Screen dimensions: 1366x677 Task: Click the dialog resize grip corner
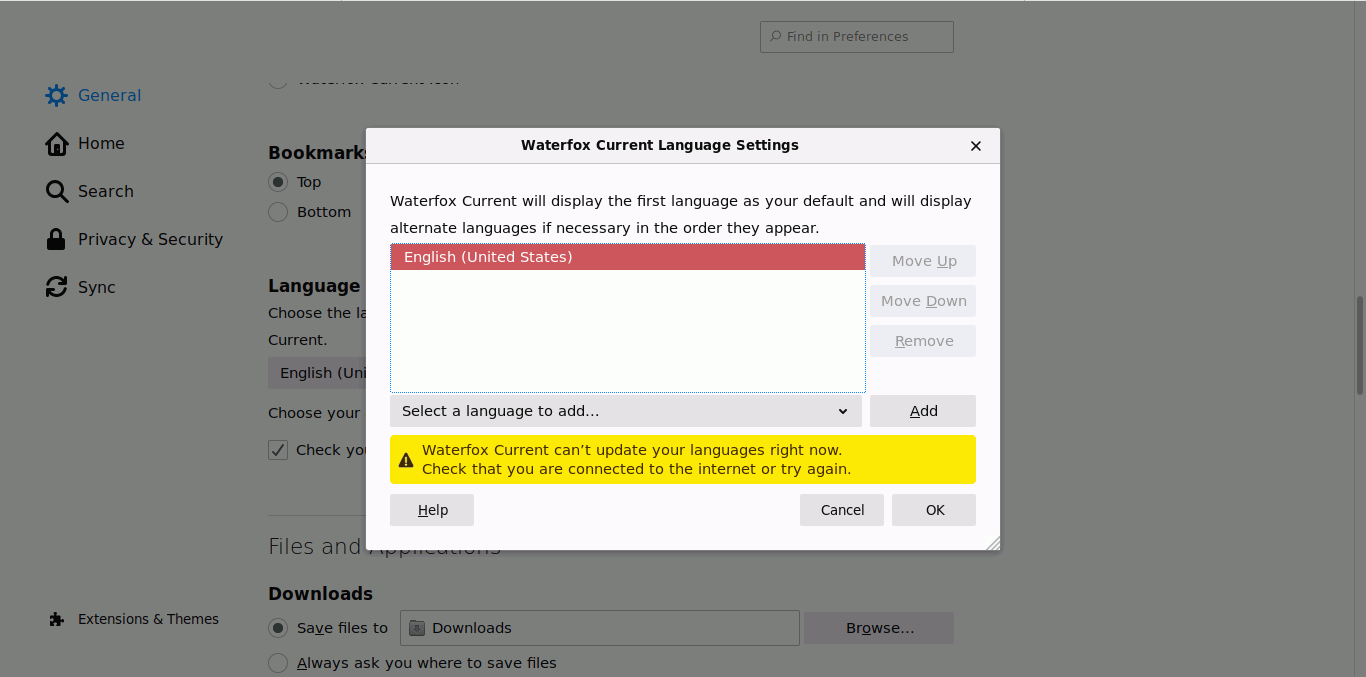992,543
